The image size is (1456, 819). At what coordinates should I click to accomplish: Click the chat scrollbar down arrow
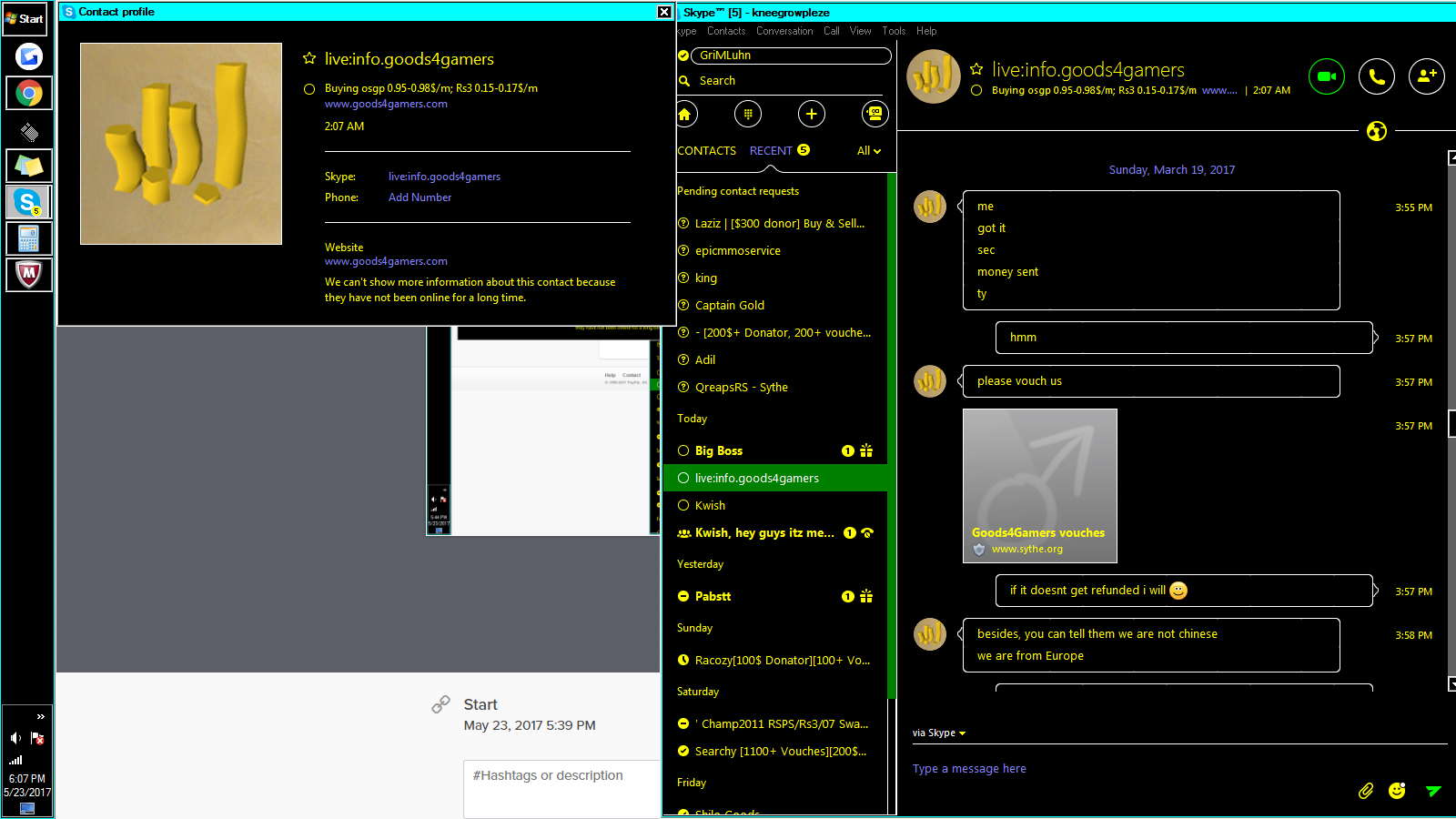tap(1451, 683)
